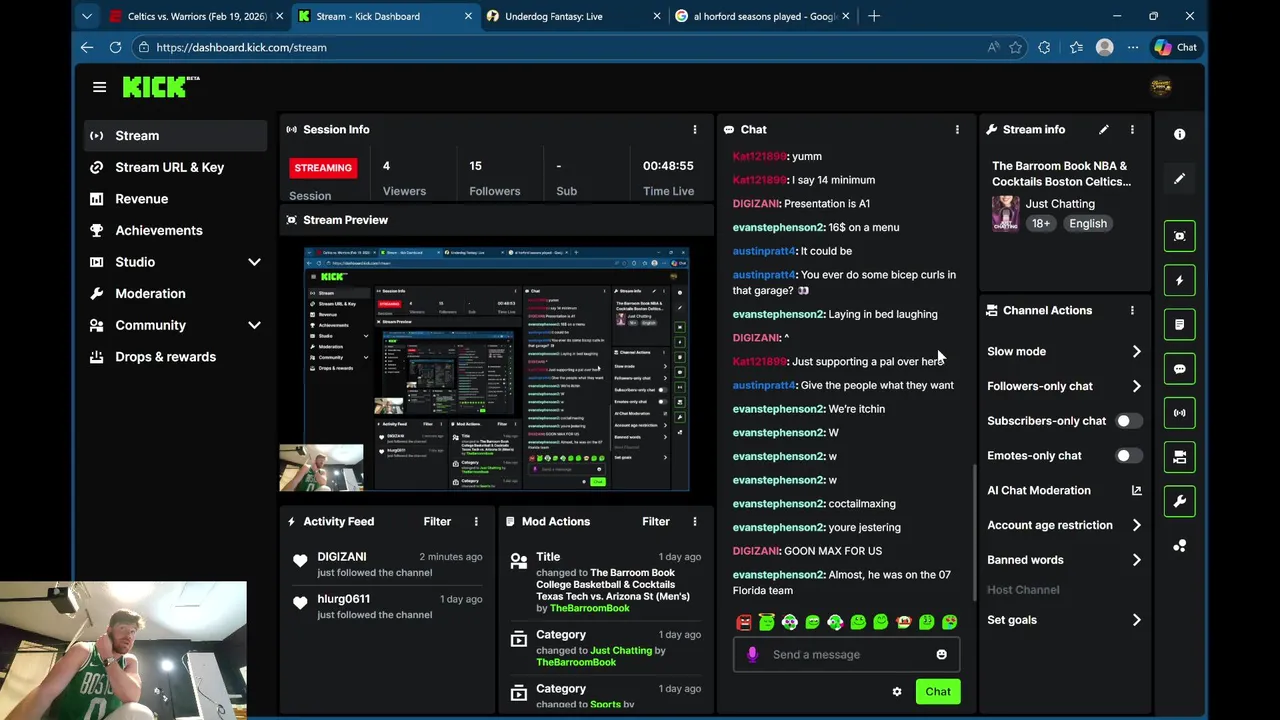
Task: Toggle the stream preview icon in the right sidebar
Action: coord(1179,236)
